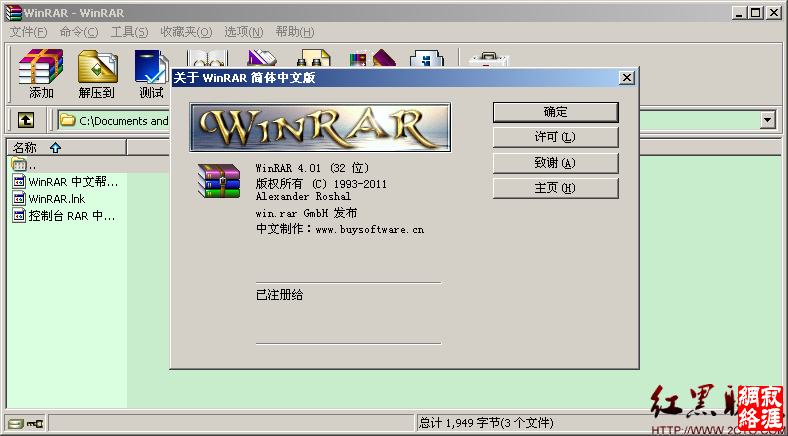Sort by the 名称 column header
788x436 pixels.
click(x=66, y=148)
